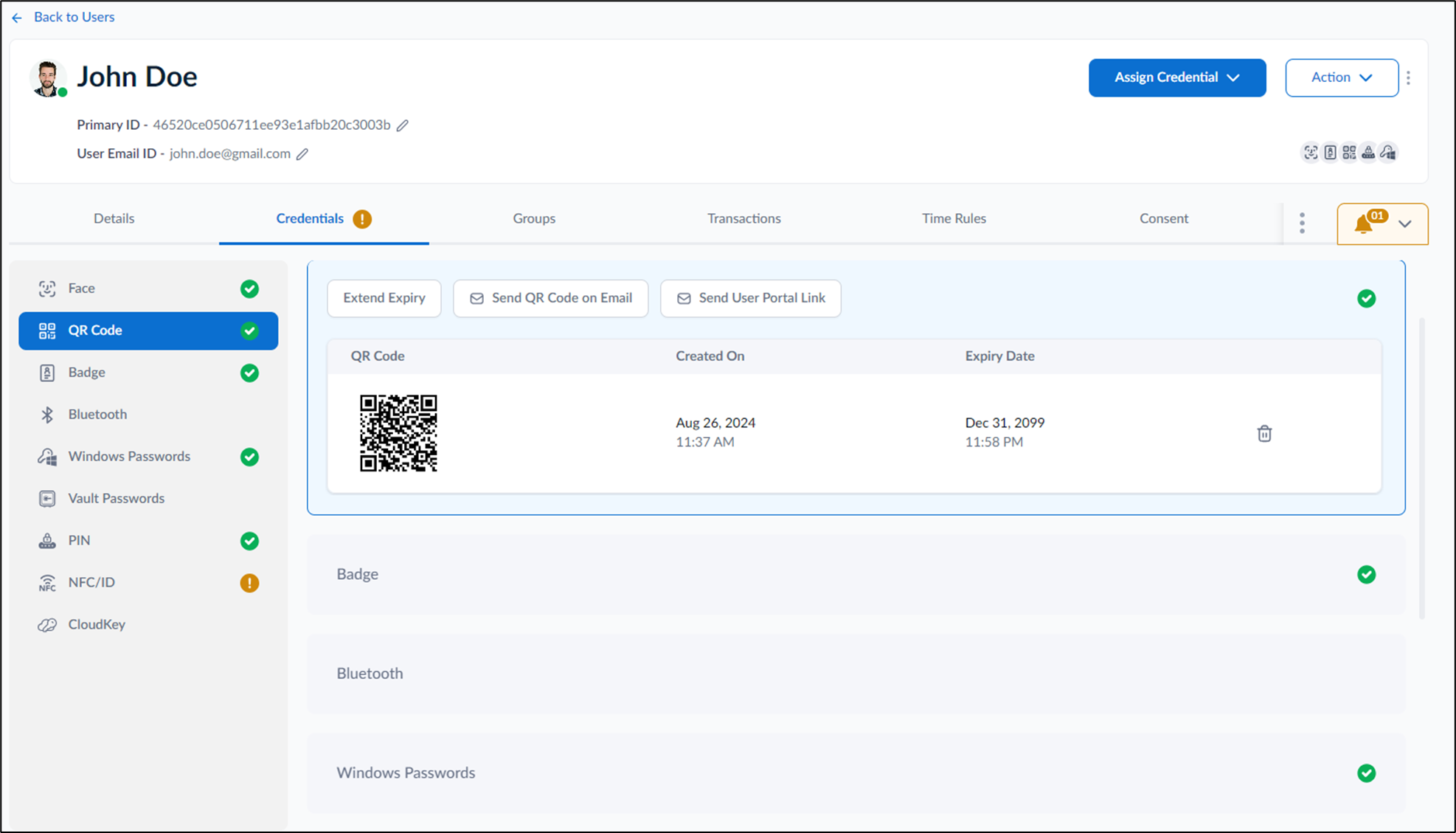Click the Extend Expiry button
Viewport: 1456px width, 833px height.
tap(384, 298)
